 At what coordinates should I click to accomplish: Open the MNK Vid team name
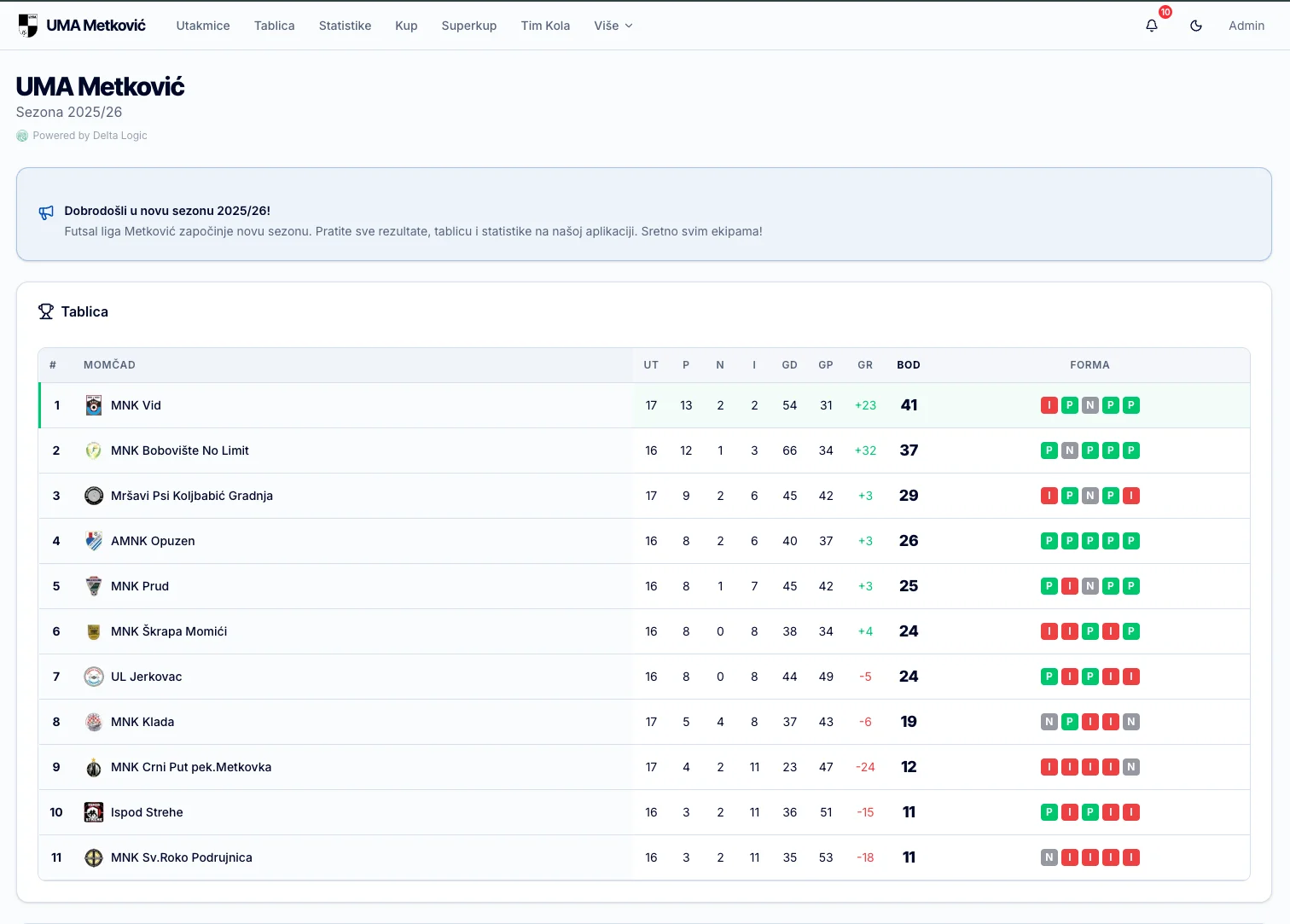coord(136,405)
